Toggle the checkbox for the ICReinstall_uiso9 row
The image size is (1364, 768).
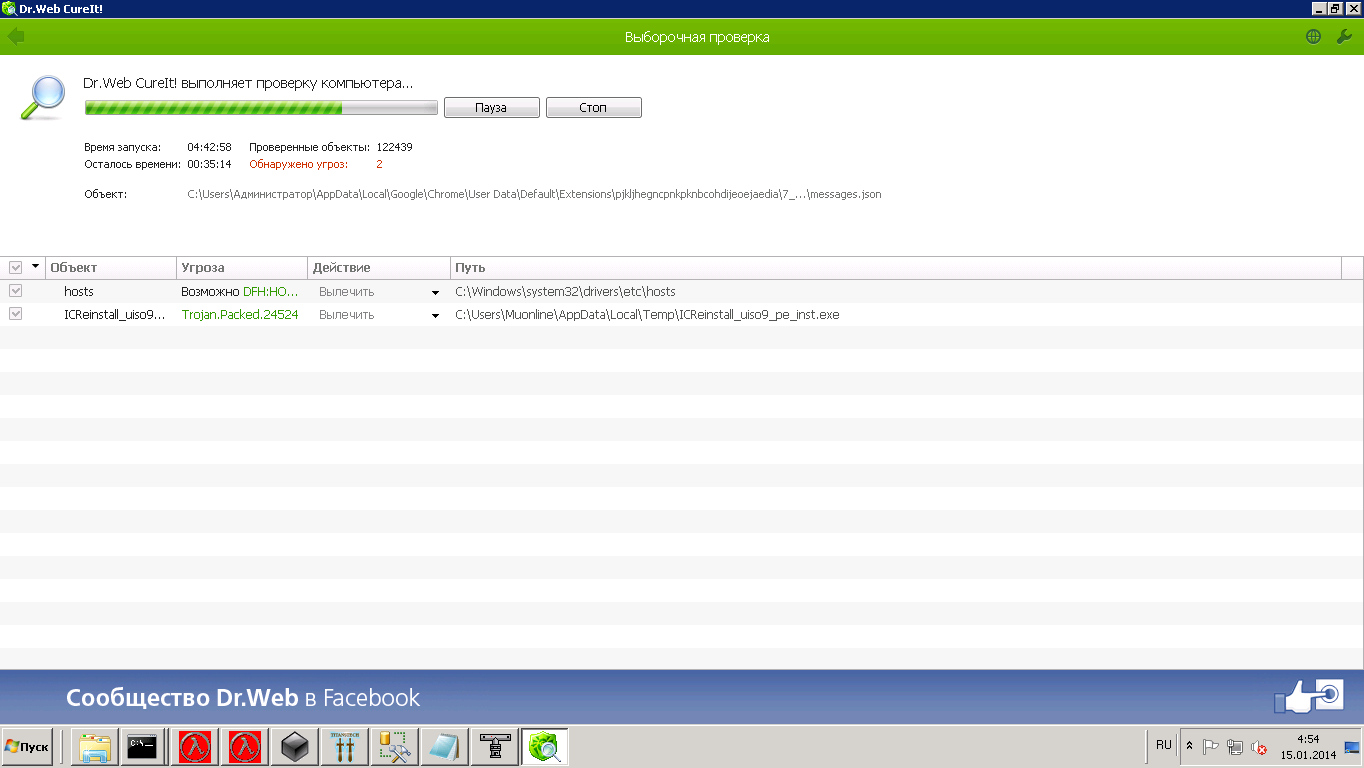pyautogui.click(x=15, y=313)
